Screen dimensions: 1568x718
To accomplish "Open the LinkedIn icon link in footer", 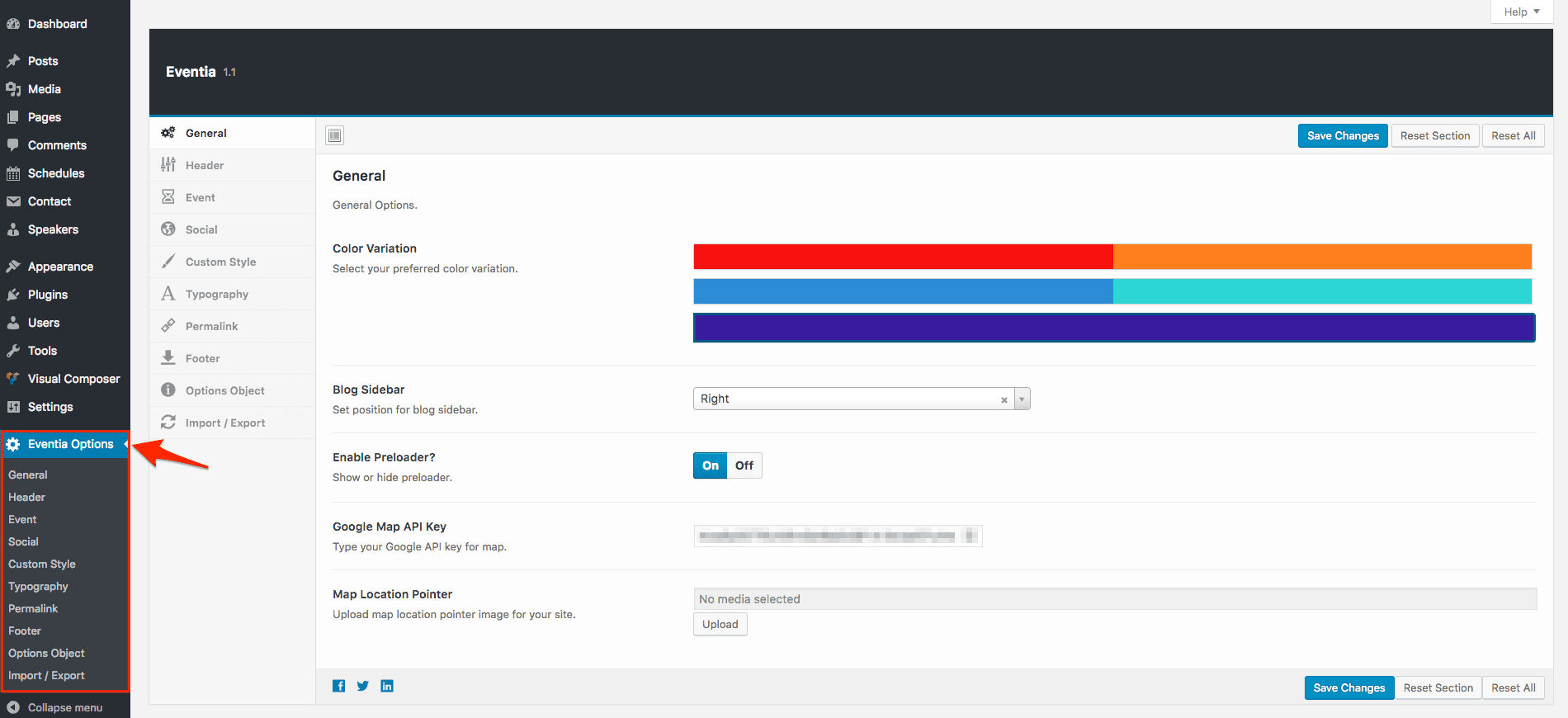I will pyautogui.click(x=387, y=686).
